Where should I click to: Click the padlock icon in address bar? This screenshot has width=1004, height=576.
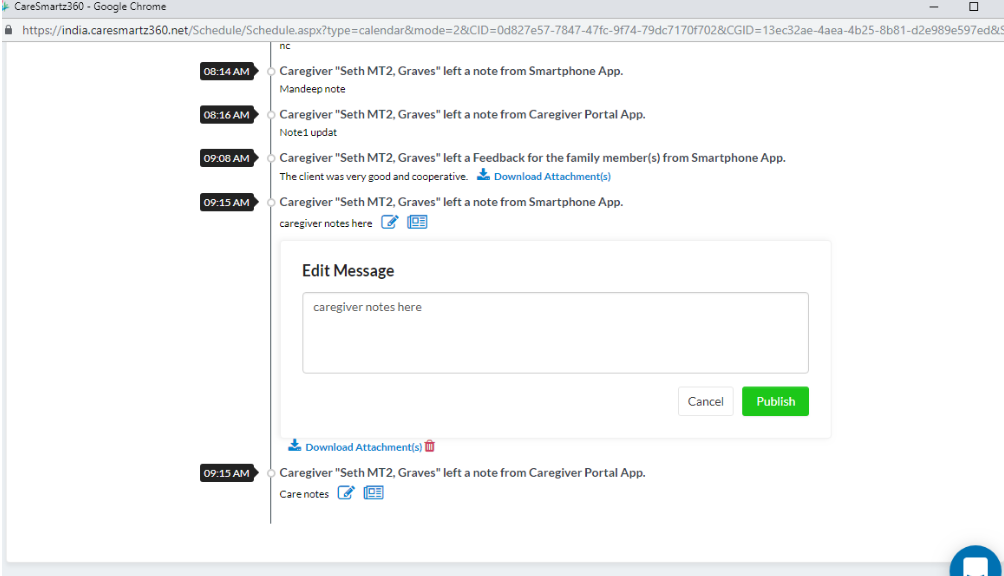[x=9, y=30]
